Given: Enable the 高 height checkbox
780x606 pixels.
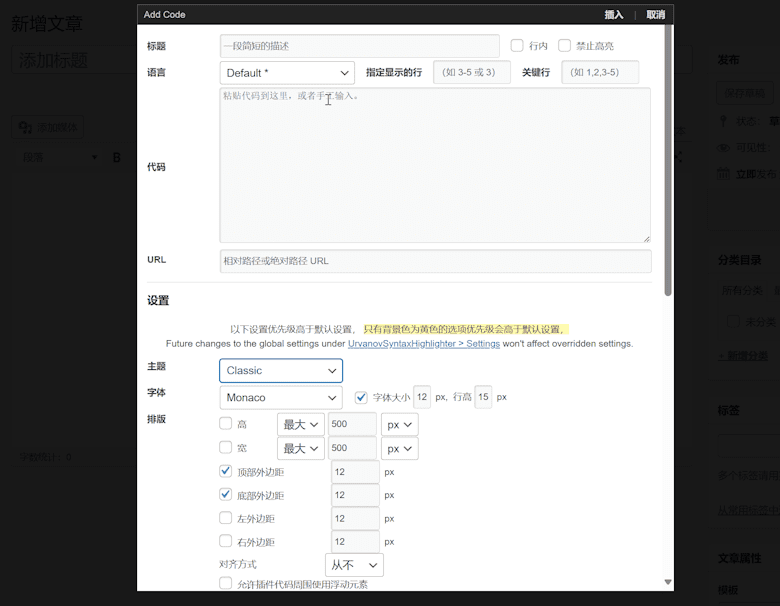Looking at the screenshot, I should coord(225,423).
